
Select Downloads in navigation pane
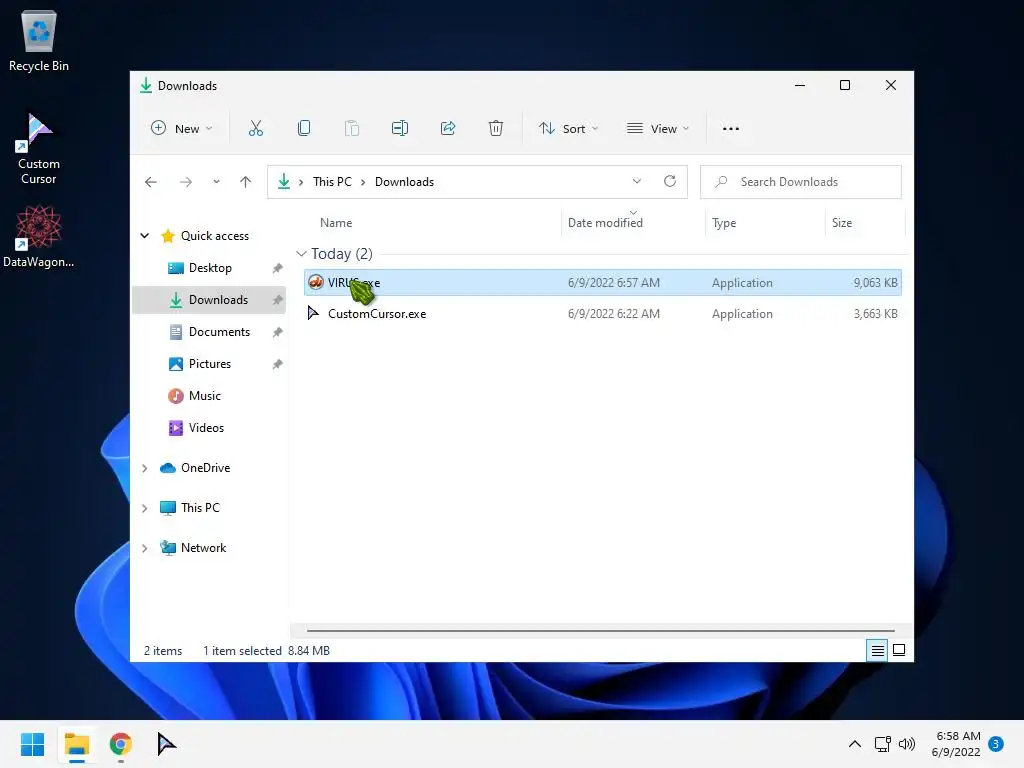pos(210,300)
